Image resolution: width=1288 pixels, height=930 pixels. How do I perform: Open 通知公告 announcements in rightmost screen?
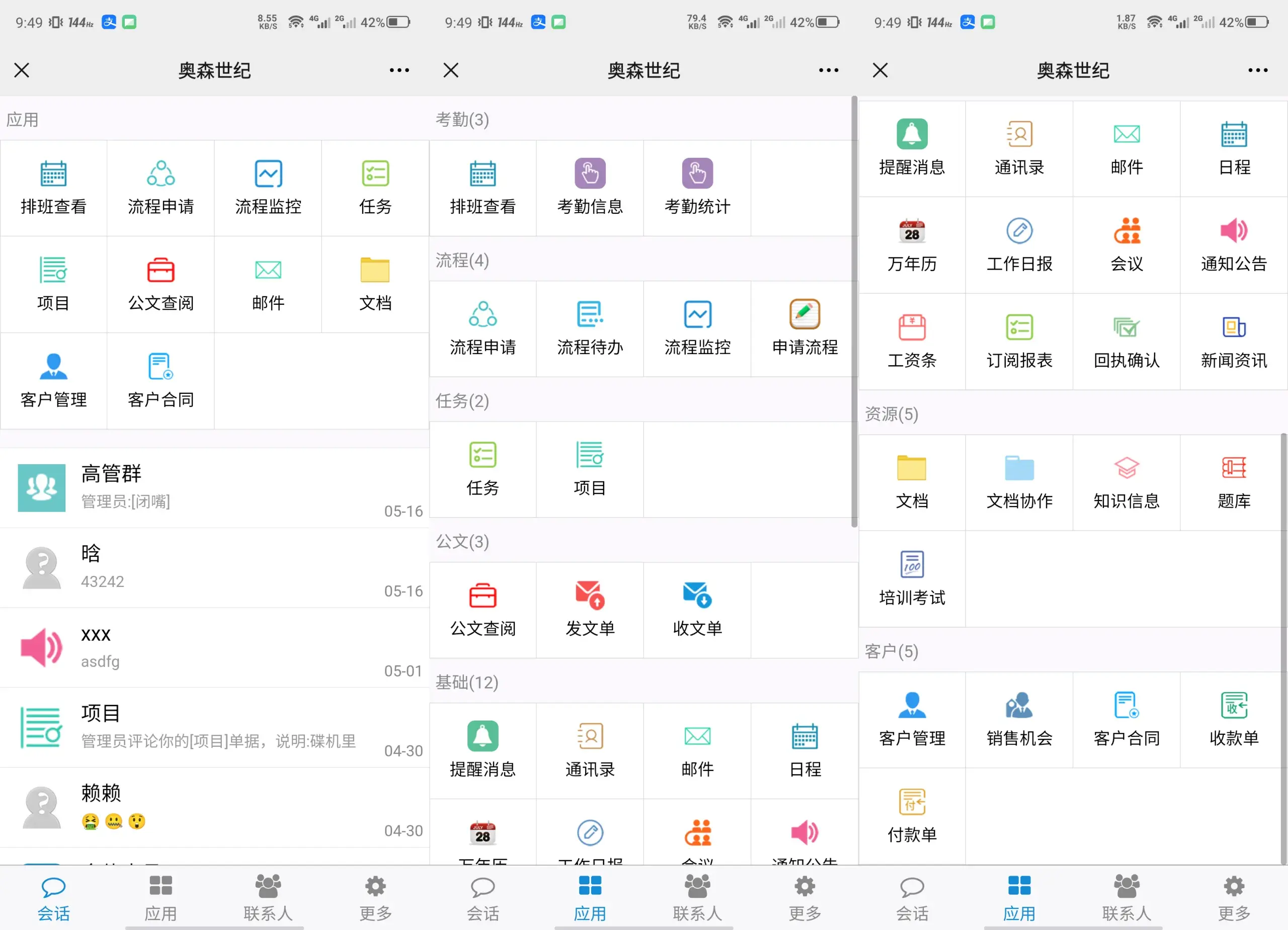tap(1234, 245)
